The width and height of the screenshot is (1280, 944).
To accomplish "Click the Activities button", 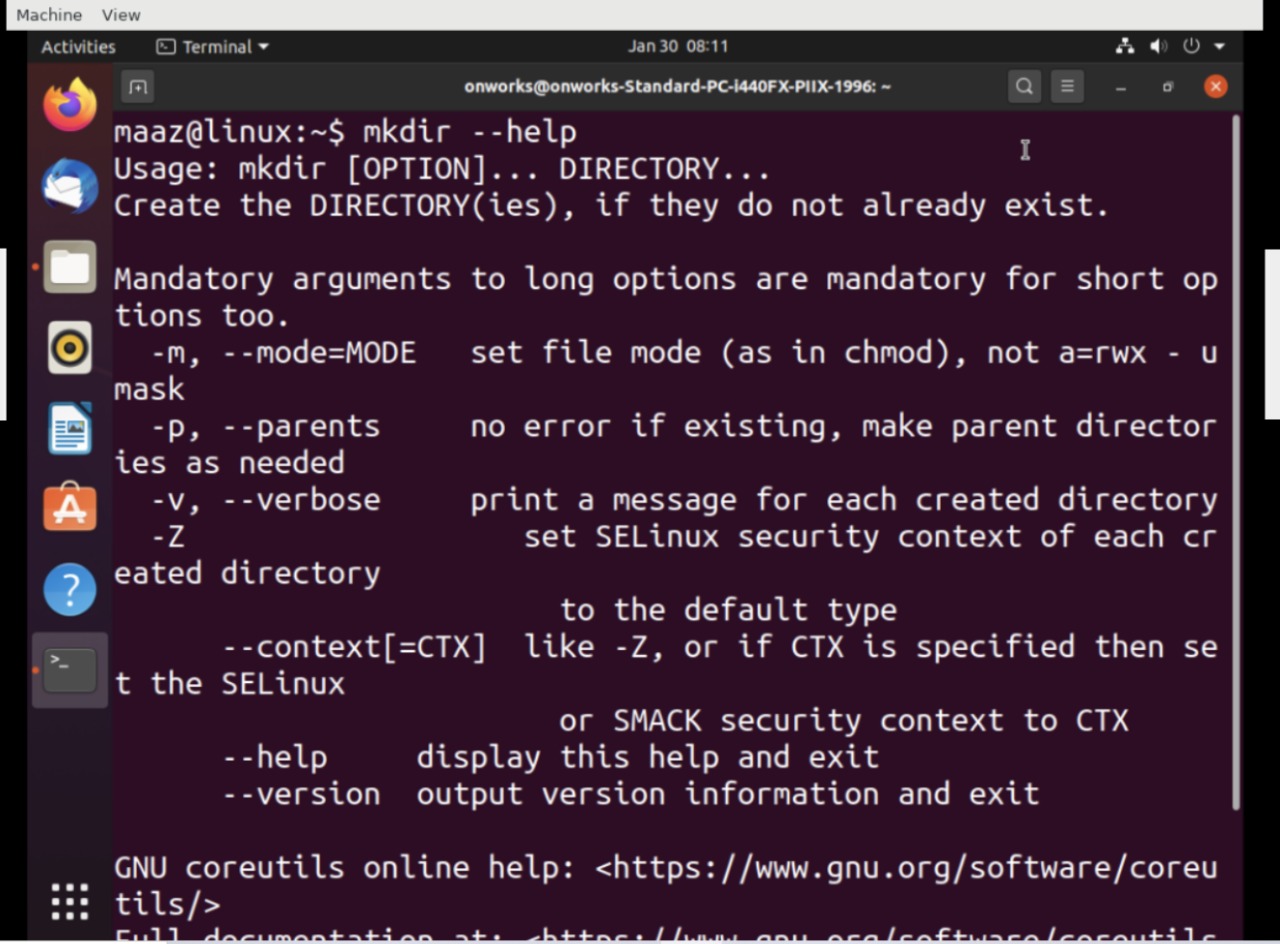I will click(78, 47).
